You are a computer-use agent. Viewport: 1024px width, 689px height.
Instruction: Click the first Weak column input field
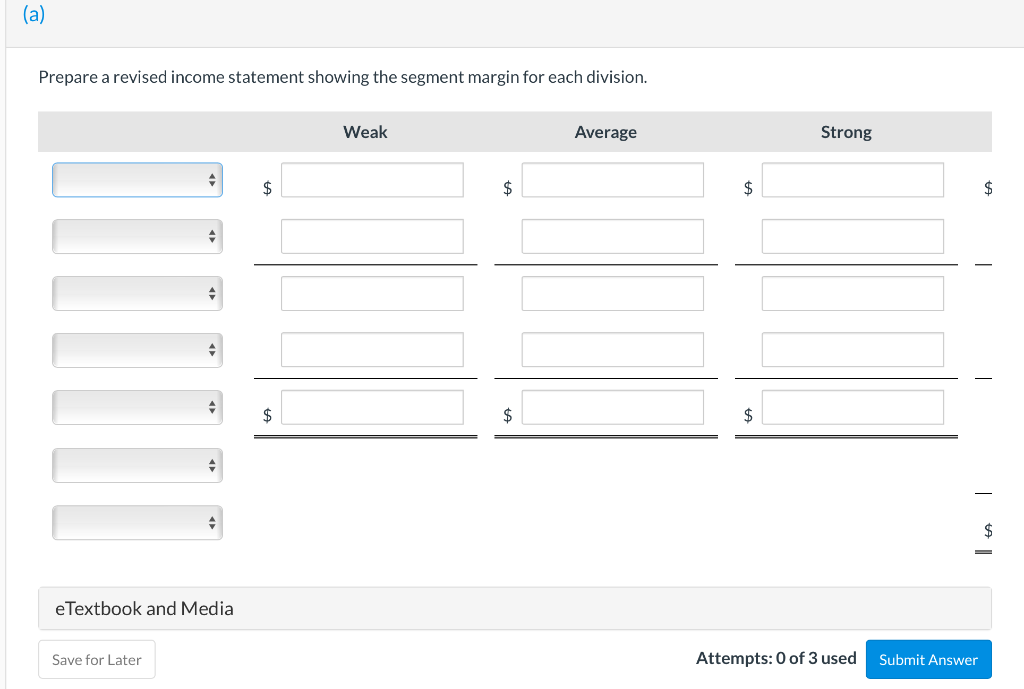tap(372, 180)
